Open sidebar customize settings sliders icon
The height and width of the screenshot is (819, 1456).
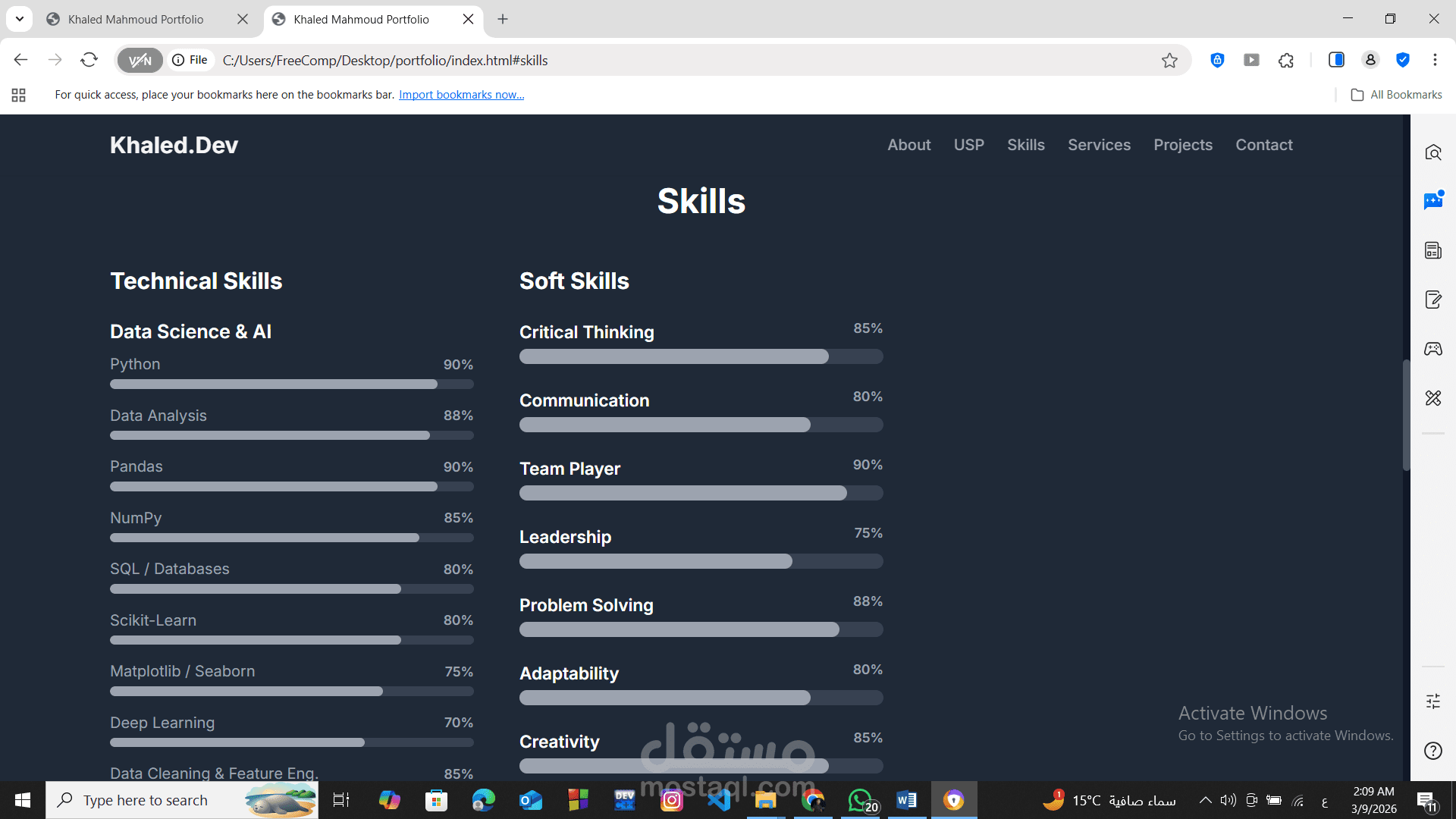pos(1432,701)
